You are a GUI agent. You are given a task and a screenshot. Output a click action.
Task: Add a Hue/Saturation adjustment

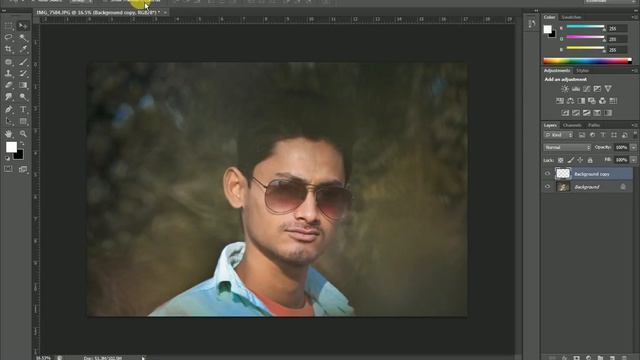[x=560, y=101]
